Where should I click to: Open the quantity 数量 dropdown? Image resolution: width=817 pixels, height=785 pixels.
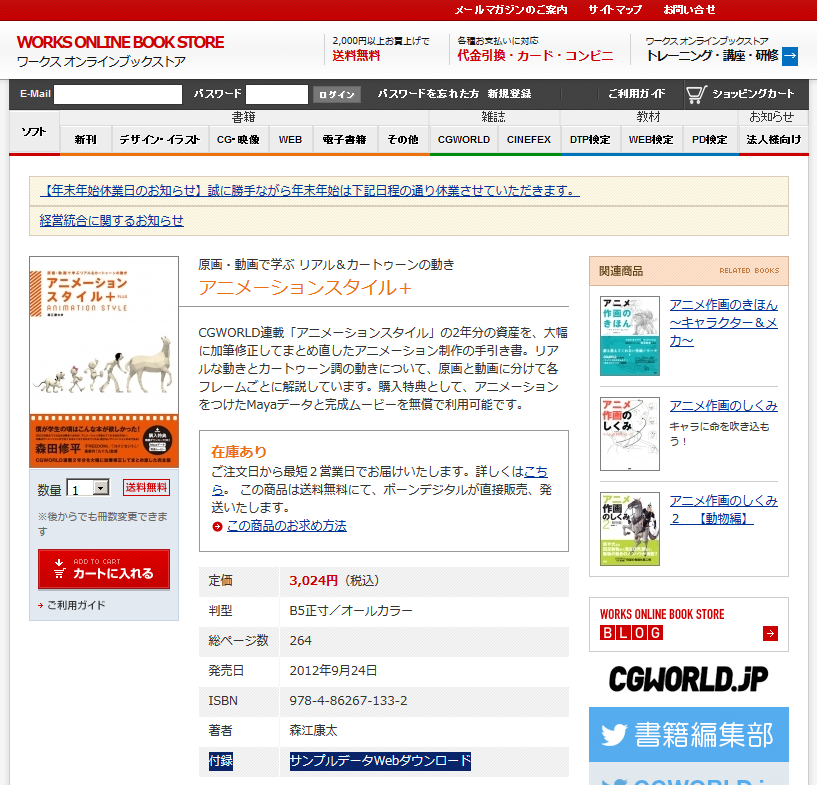[88, 488]
